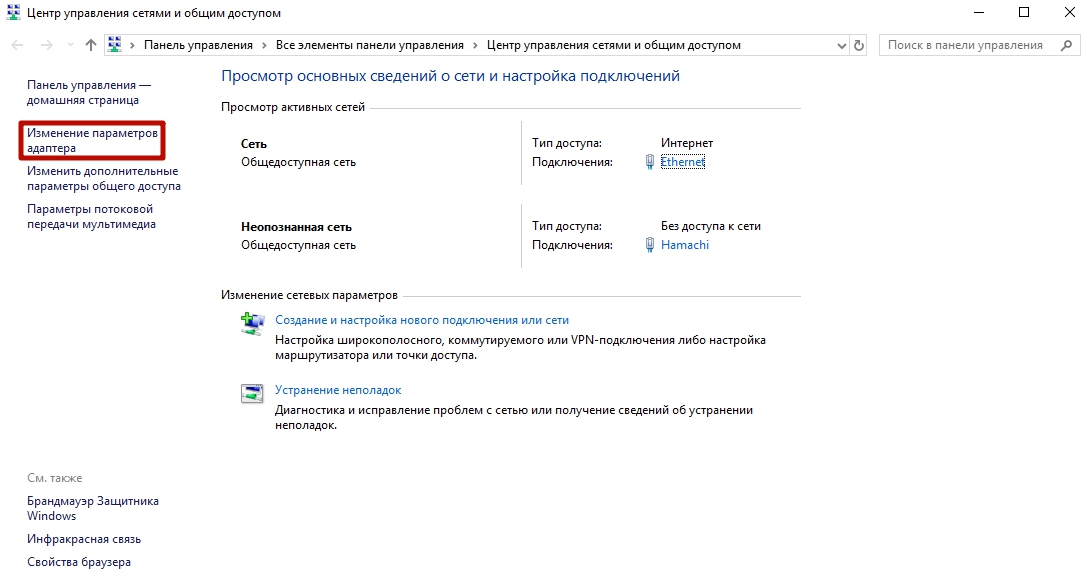The image size is (1092, 588).
Task: Open the Hamachi connection link
Action: 685,245
